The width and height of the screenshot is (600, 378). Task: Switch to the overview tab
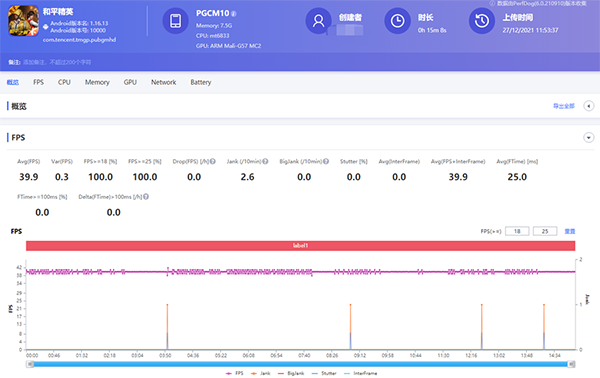click(x=13, y=82)
